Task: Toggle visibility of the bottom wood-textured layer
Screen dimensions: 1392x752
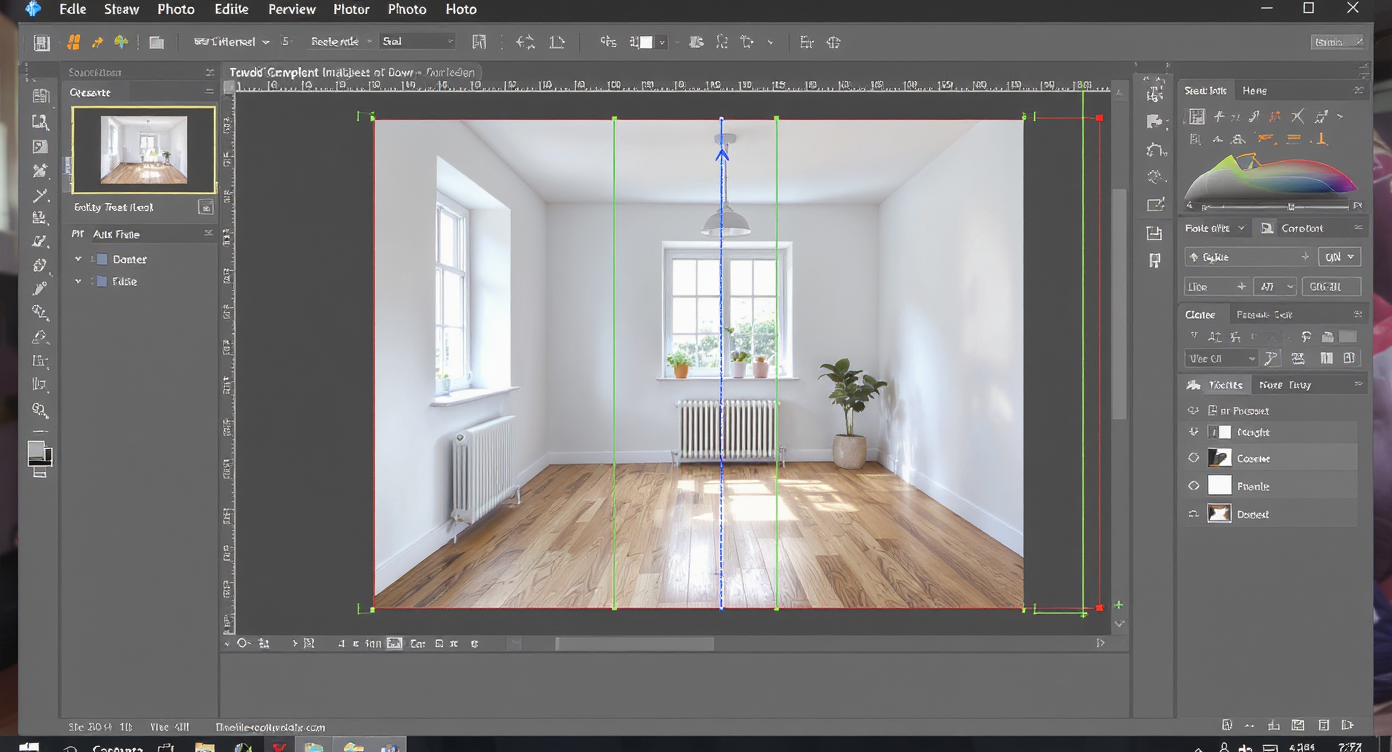Action: point(1193,513)
